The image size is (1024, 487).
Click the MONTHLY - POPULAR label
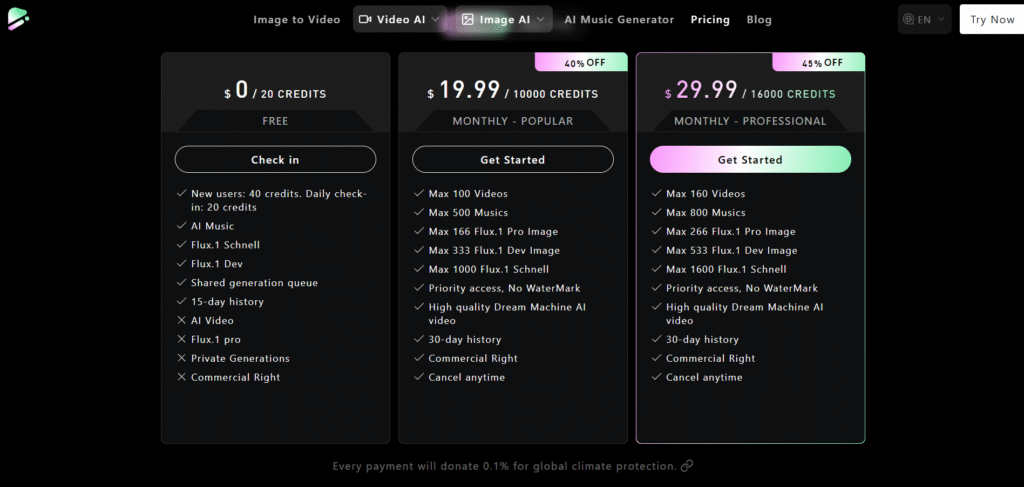(513, 121)
